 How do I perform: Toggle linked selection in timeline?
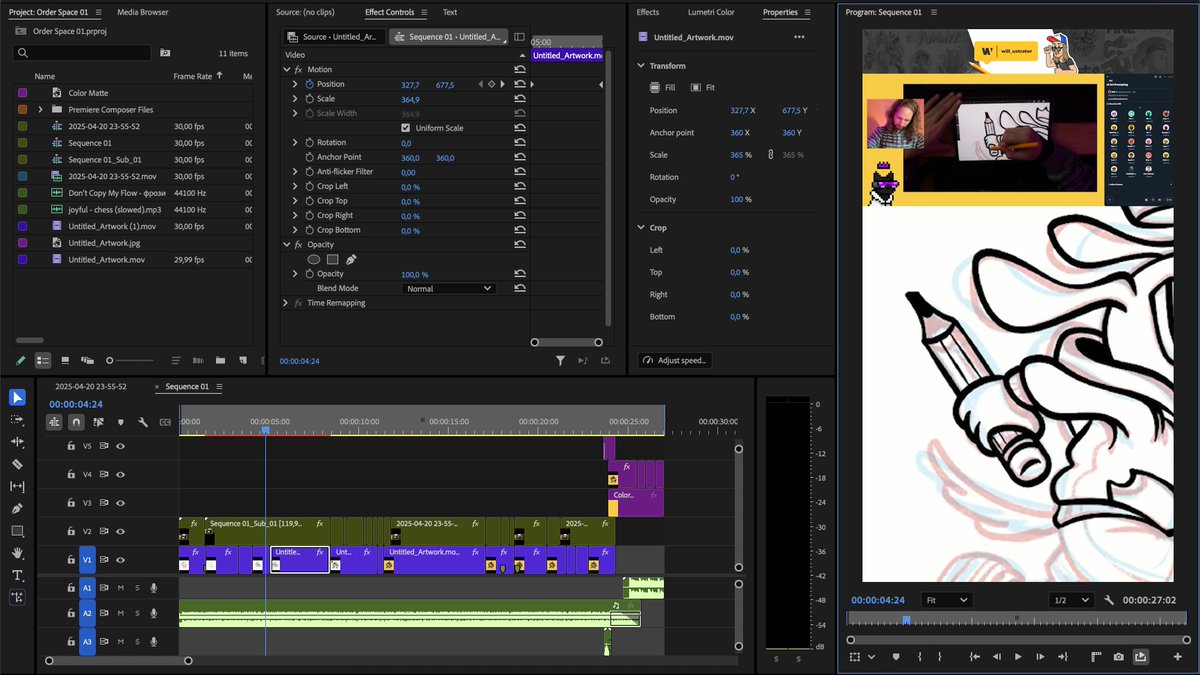point(99,422)
